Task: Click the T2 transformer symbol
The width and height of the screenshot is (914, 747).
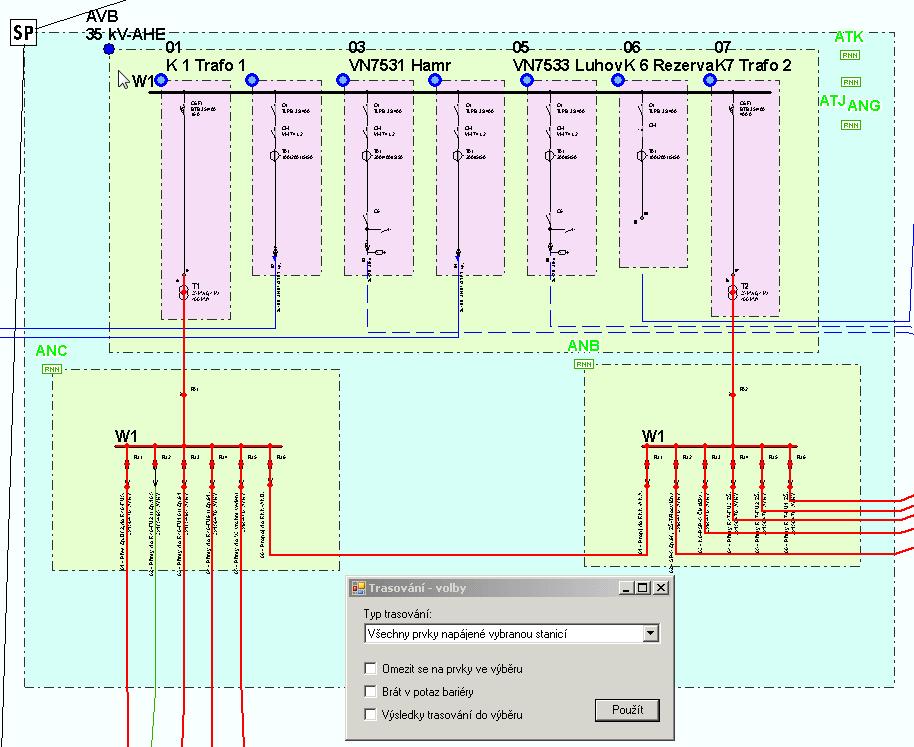Action: (733, 292)
